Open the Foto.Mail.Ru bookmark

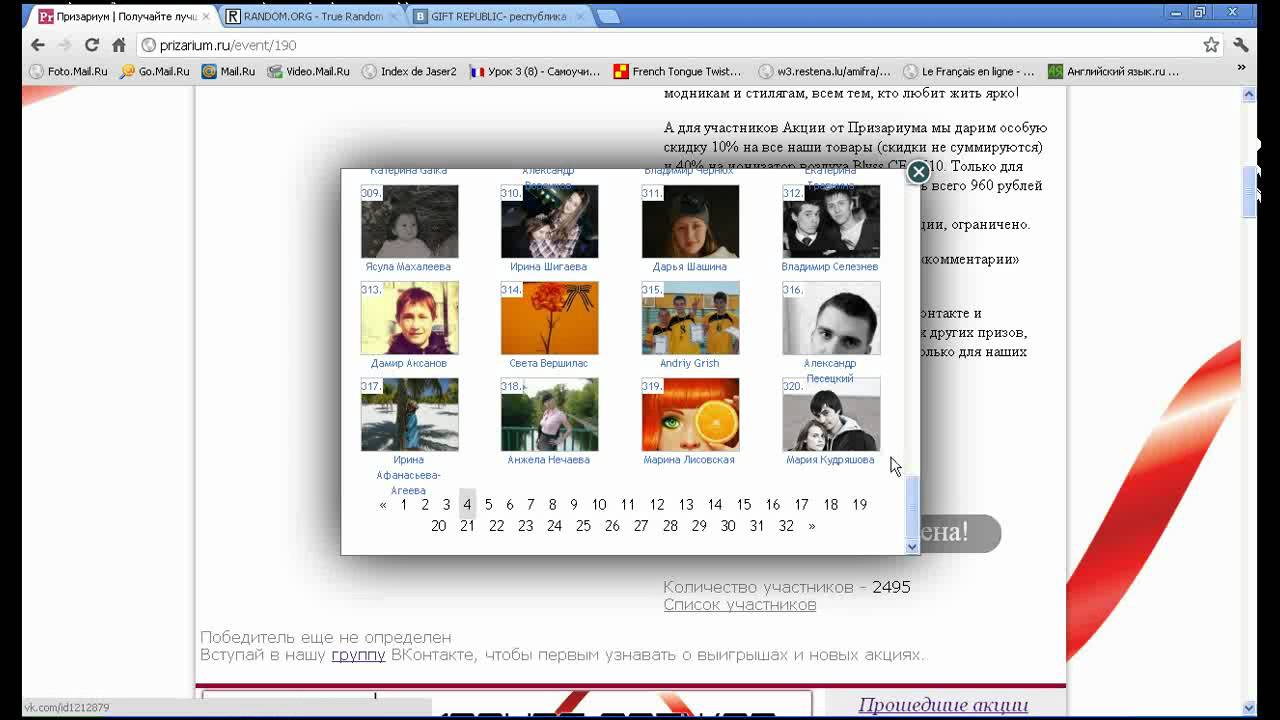(68, 71)
